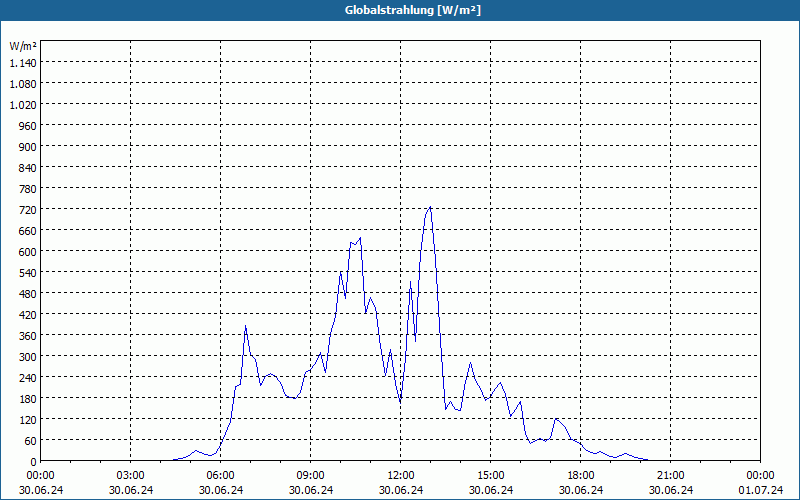Select the 03:00 time axis label

click(131, 476)
